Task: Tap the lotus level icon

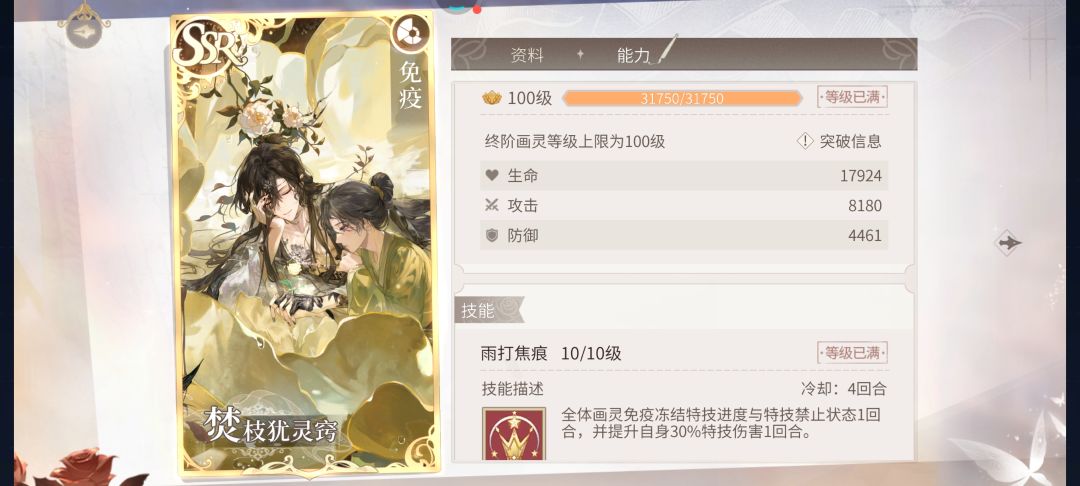Action: click(491, 98)
